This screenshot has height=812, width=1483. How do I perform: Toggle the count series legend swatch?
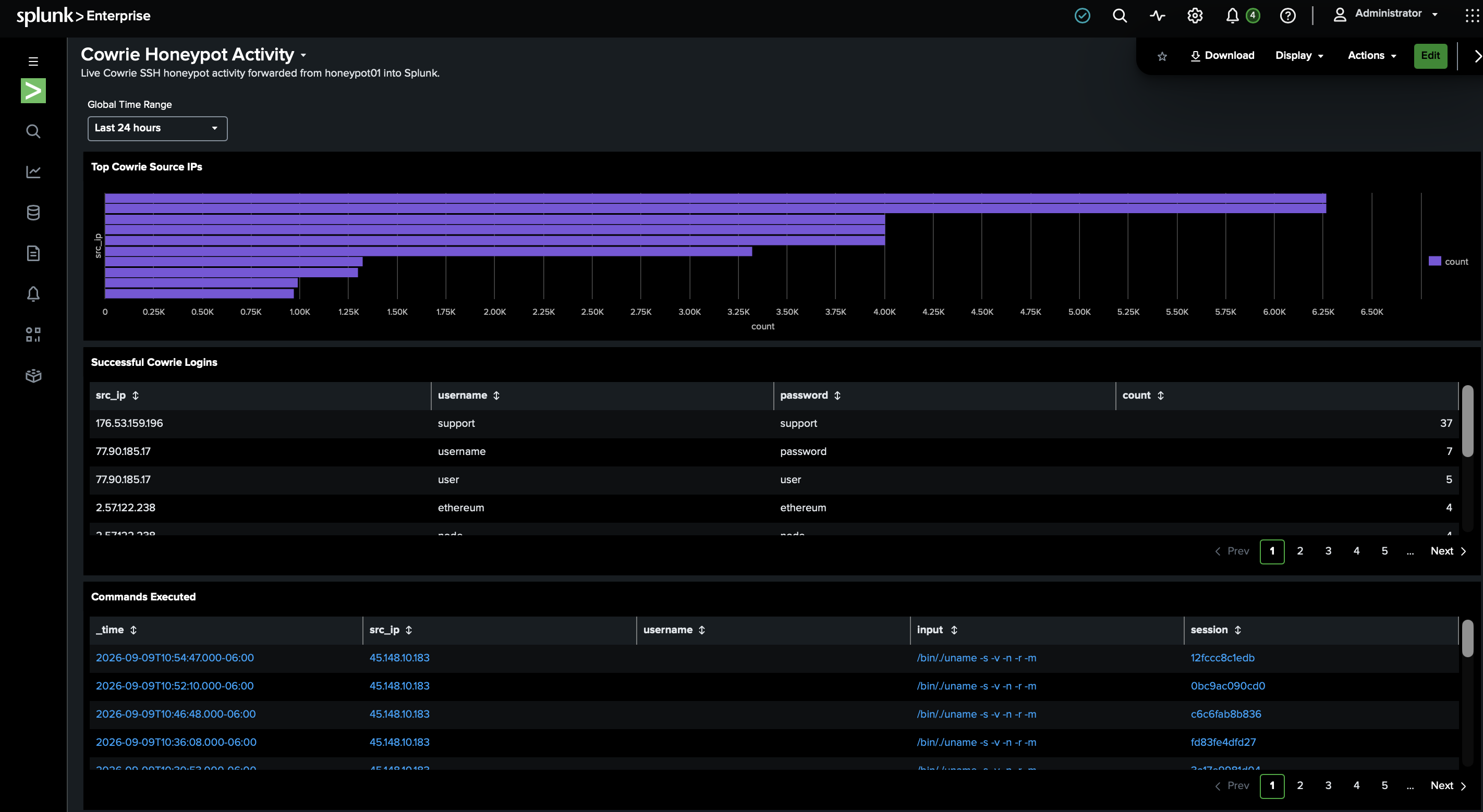click(1435, 261)
